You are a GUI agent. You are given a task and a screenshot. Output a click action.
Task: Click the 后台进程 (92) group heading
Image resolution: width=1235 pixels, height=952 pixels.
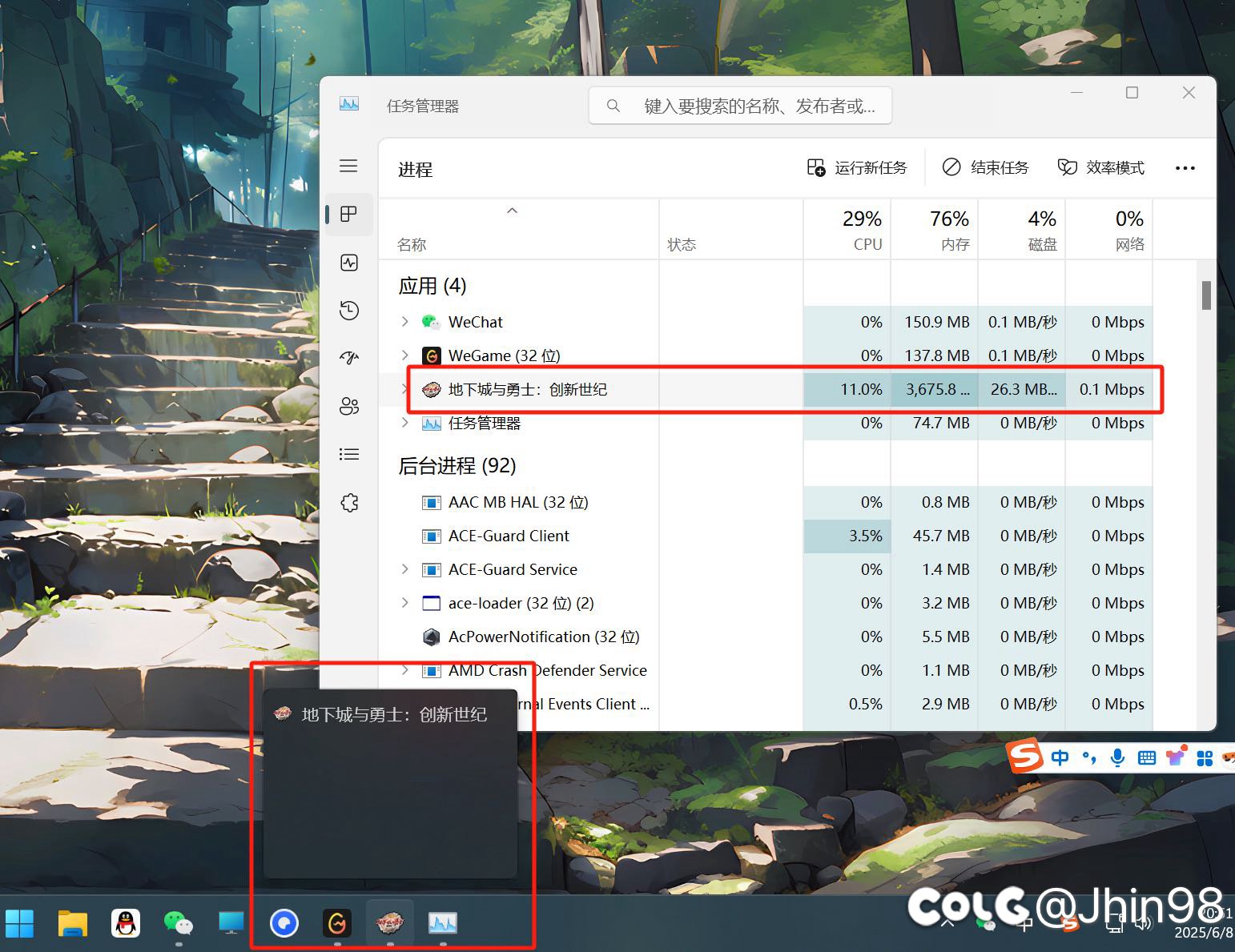(x=457, y=465)
